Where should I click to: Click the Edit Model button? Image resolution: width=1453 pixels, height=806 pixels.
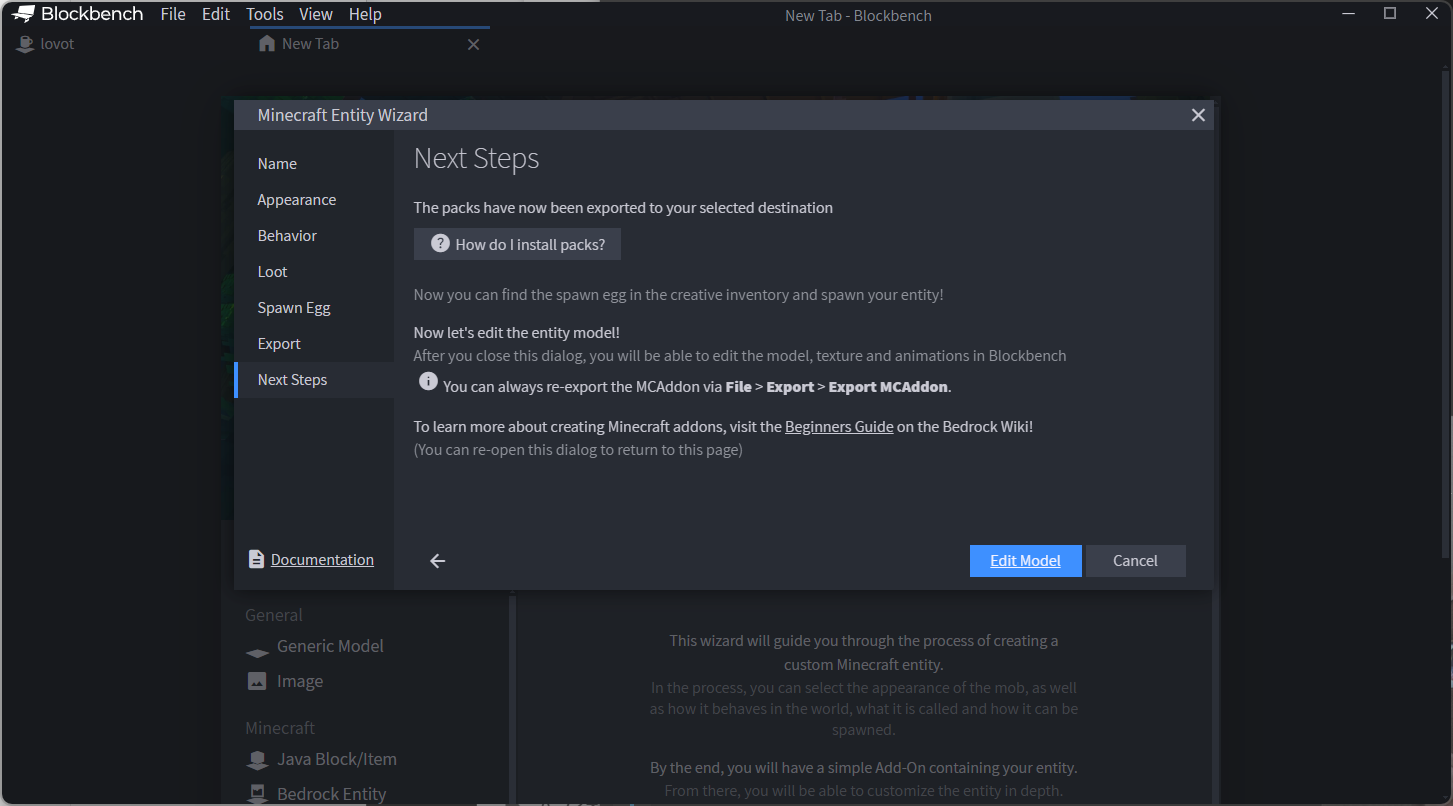coord(1025,561)
